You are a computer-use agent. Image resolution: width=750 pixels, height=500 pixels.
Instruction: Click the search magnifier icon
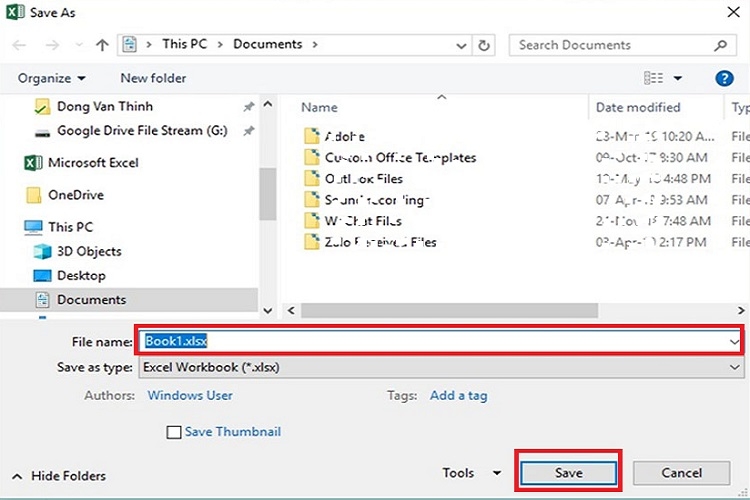719,45
